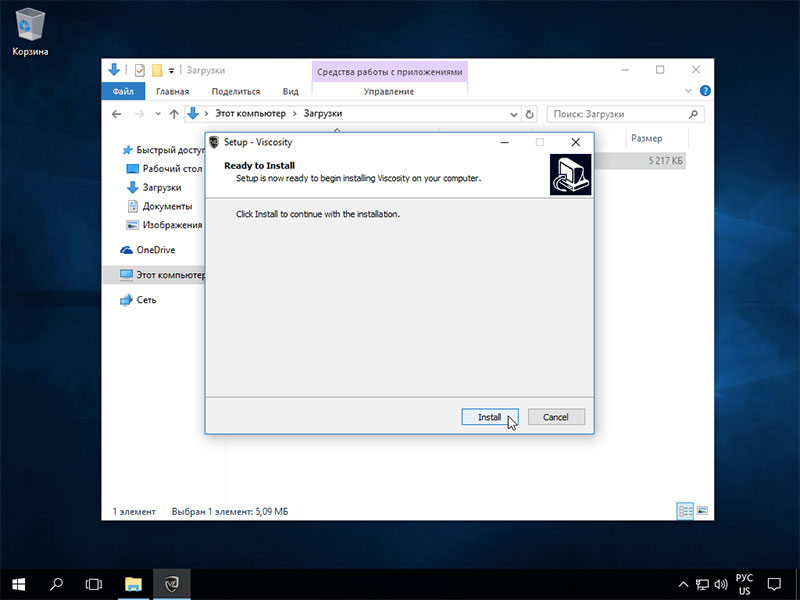Collapse the ribbon with the chevron arrow
The image size is (800, 600).
click(688, 91)
